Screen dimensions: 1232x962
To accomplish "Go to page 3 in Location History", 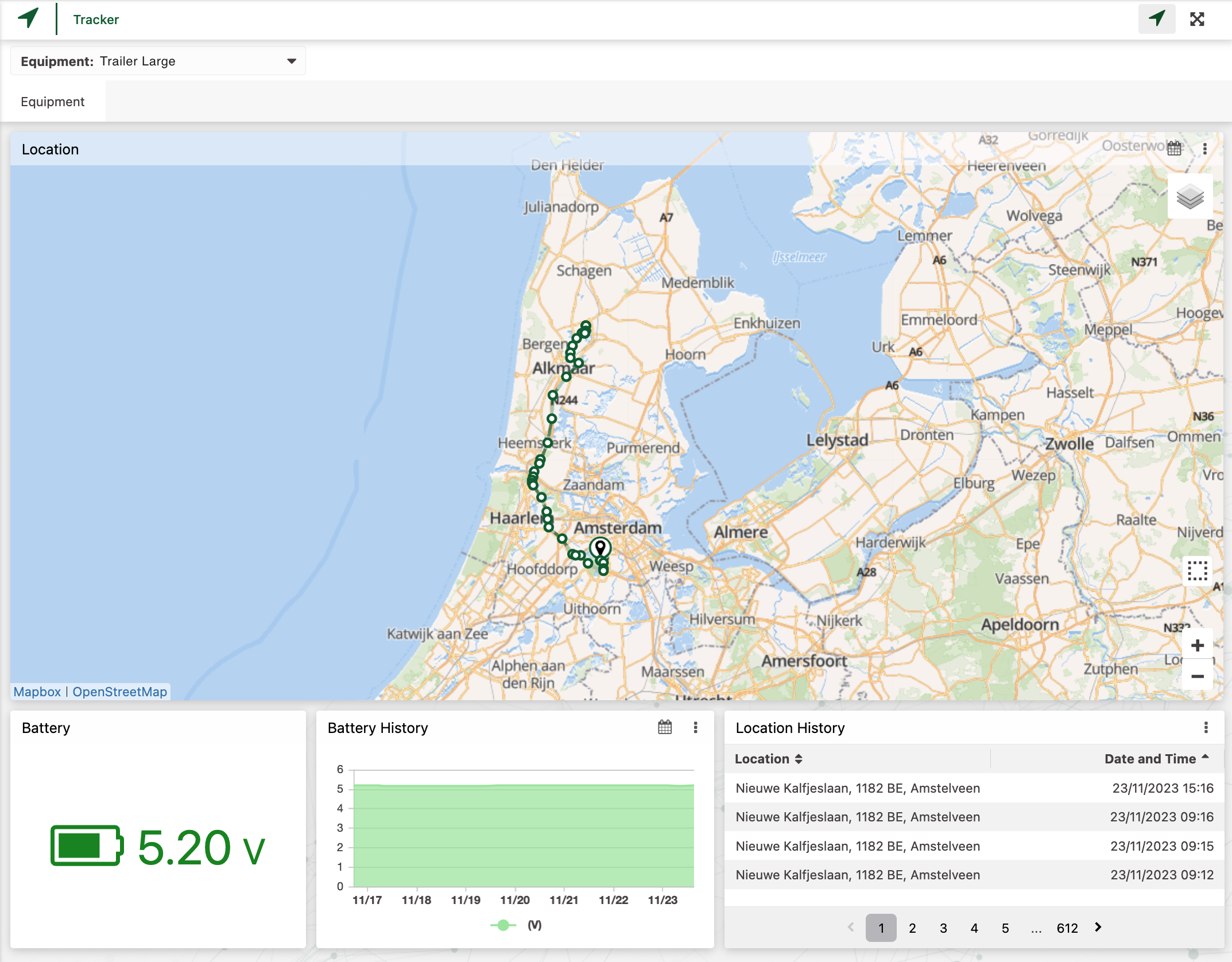I will [x=943, y=928].
